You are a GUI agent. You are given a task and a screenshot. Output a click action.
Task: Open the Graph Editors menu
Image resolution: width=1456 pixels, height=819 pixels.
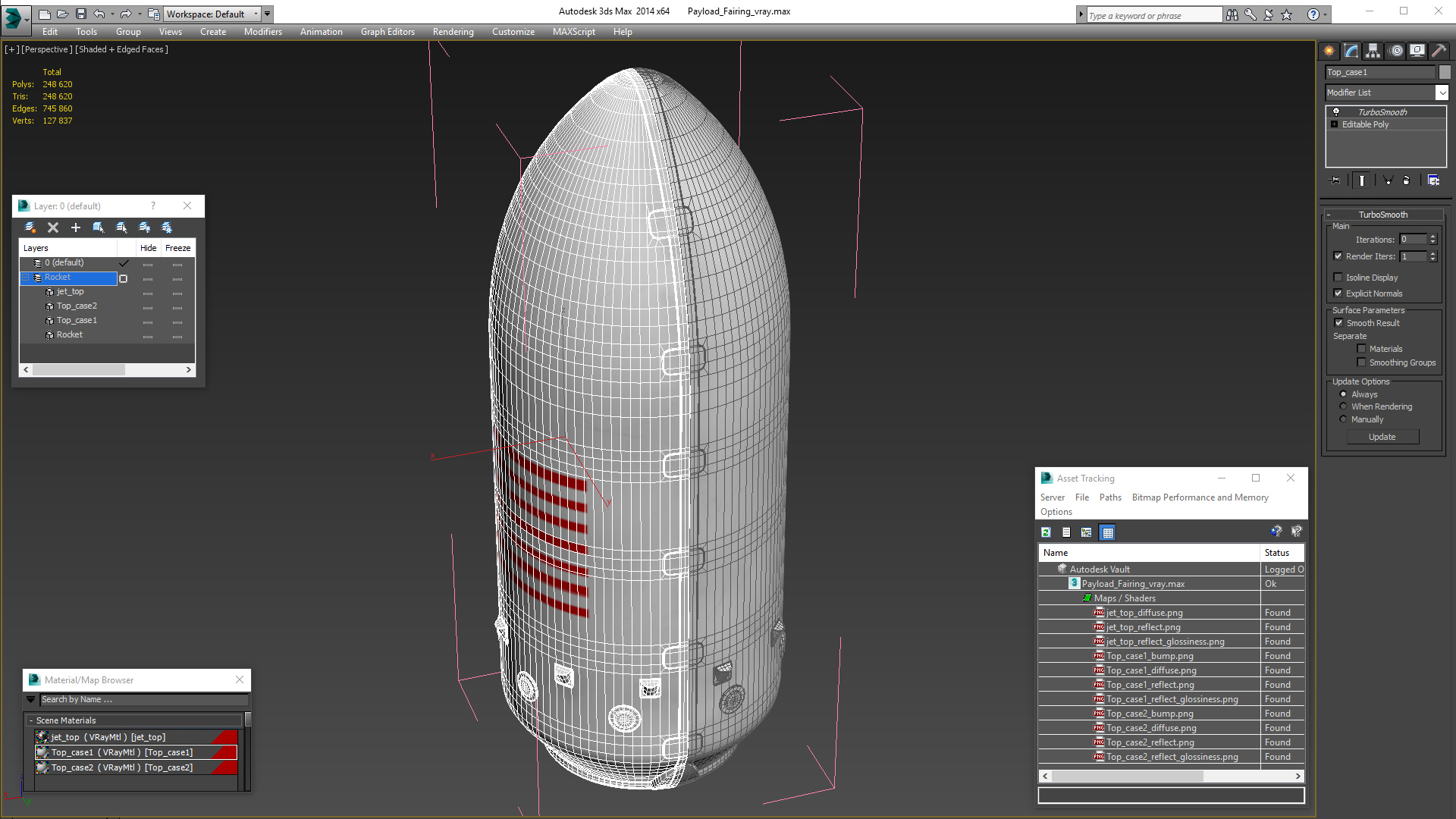(388, 32)
